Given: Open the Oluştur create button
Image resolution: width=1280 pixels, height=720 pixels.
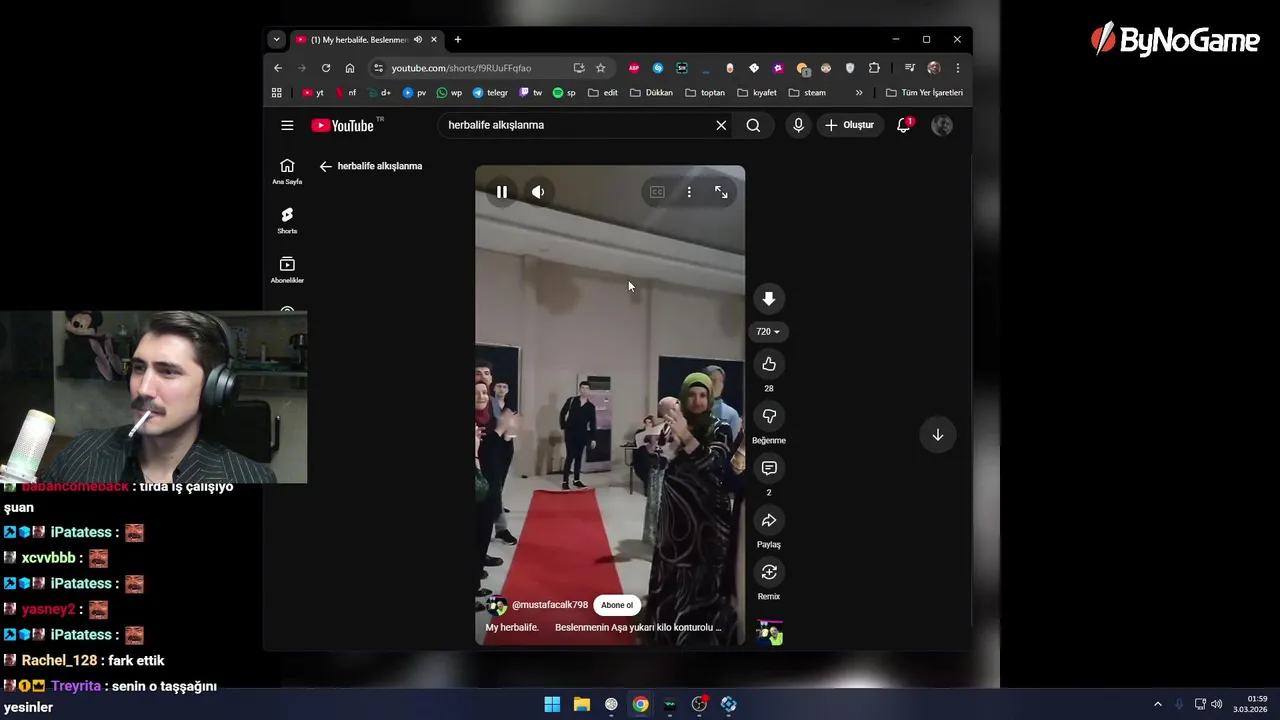Looking at the screenshot, I should tap(849, 125).
